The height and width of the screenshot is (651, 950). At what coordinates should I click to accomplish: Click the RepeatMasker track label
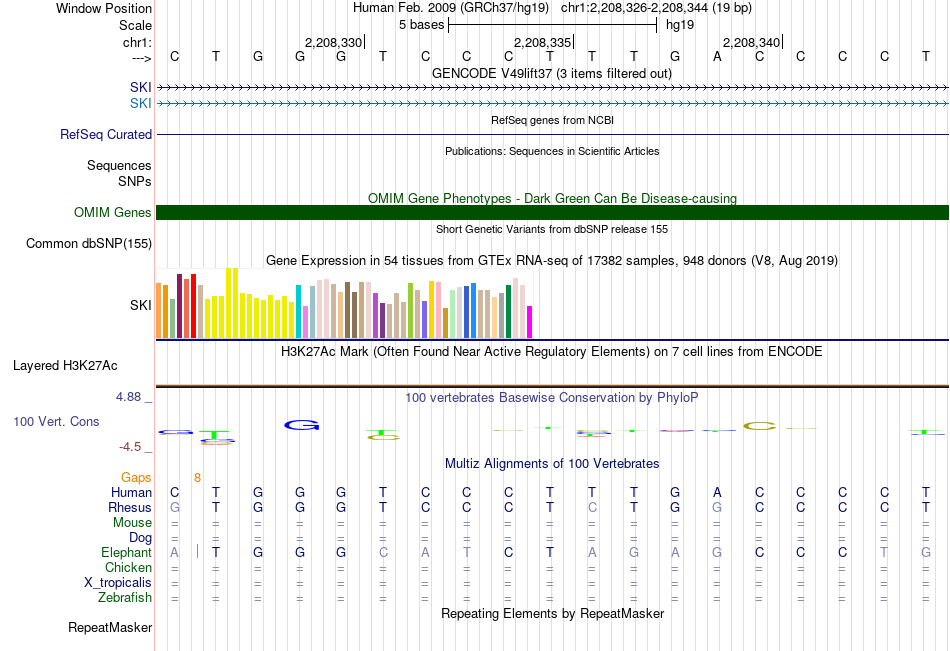110,627
